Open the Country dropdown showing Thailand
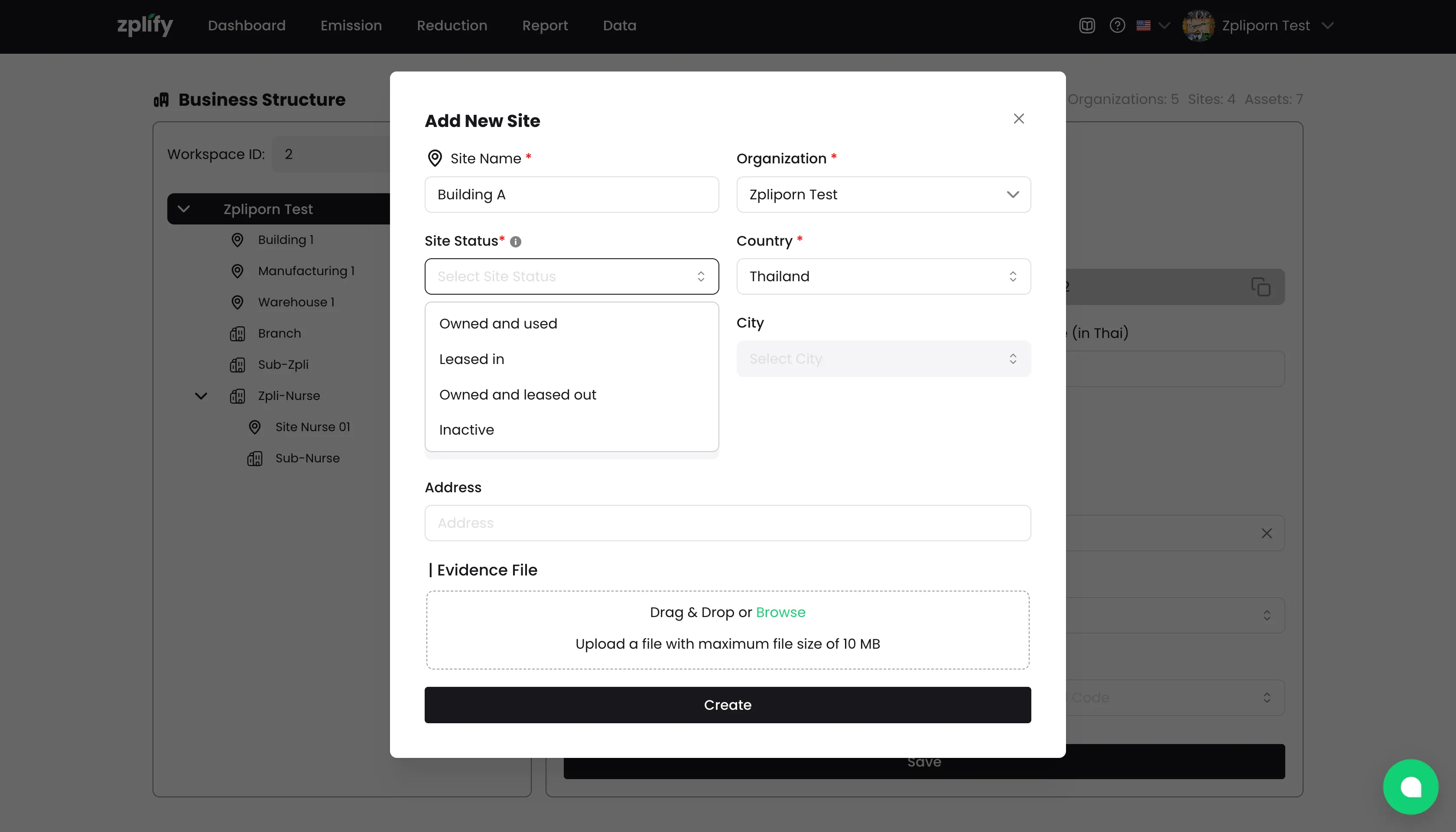Screen dimensions: 1456x832 coord(883,276)
